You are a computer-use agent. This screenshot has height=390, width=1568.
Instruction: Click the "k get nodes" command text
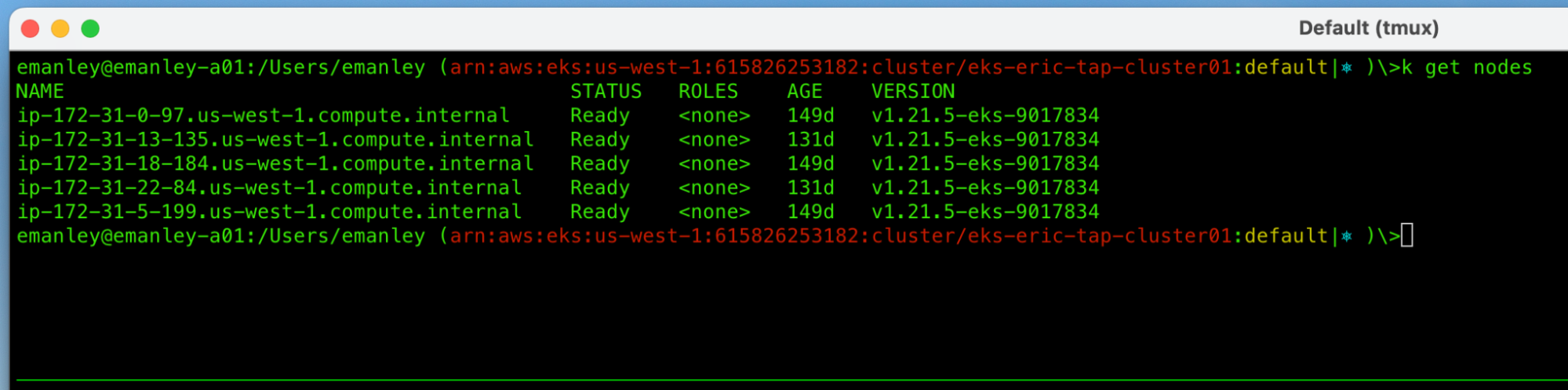click(1467, 68)
